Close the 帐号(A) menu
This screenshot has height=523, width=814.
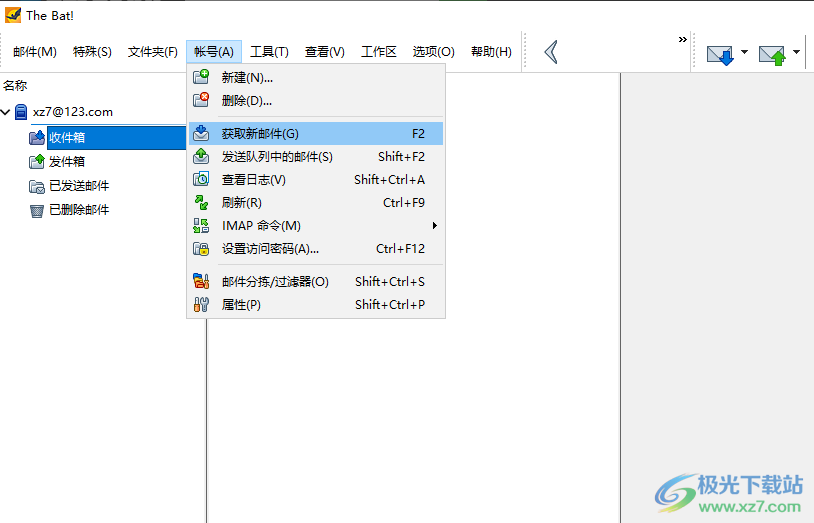click(x=214, y=52)
